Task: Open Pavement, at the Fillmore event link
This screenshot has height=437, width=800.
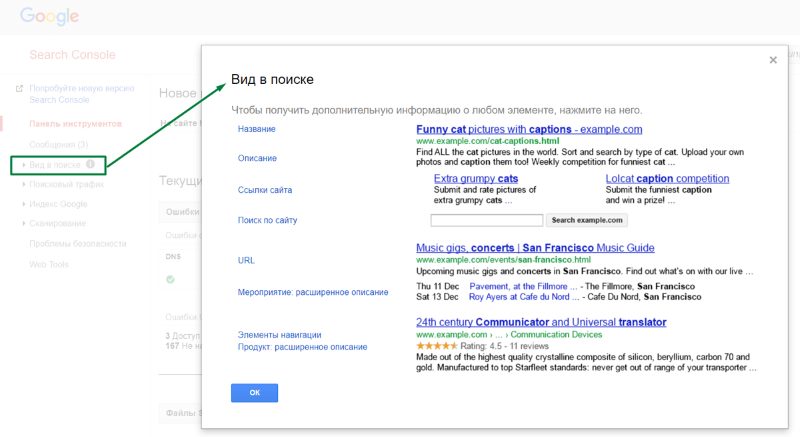Action: coord(523,287)
